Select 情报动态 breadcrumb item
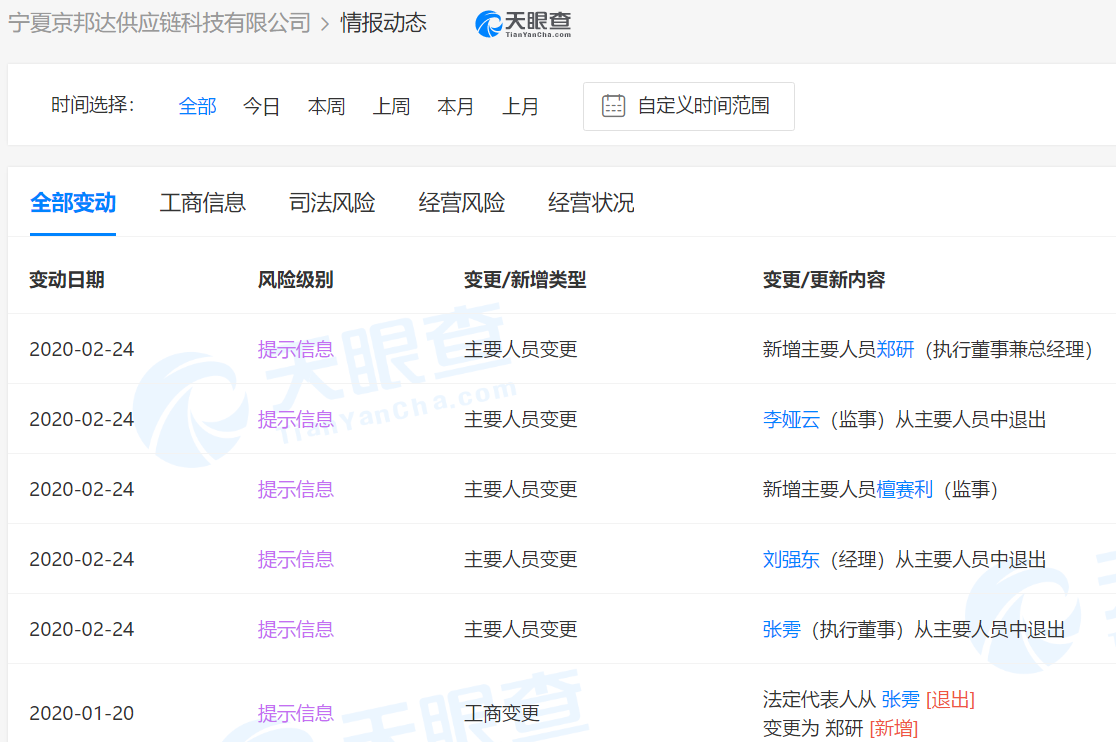This screenshot has width=1116, height=742. click(383, 23)
